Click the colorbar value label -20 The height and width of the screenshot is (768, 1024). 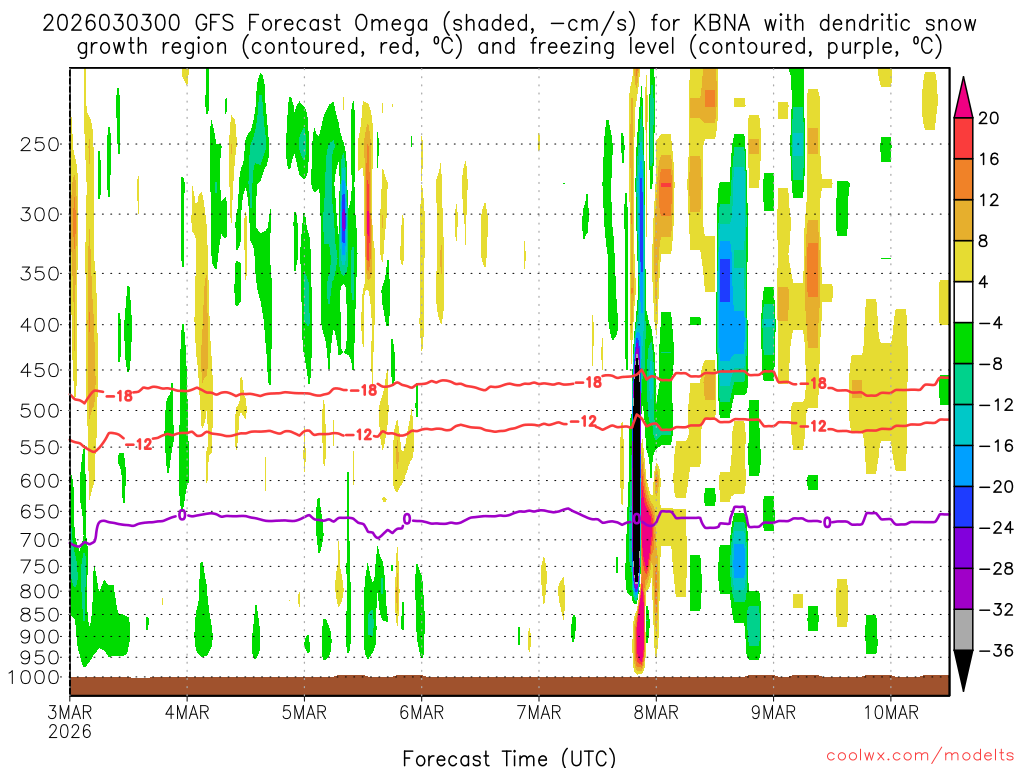coord(996,487)
